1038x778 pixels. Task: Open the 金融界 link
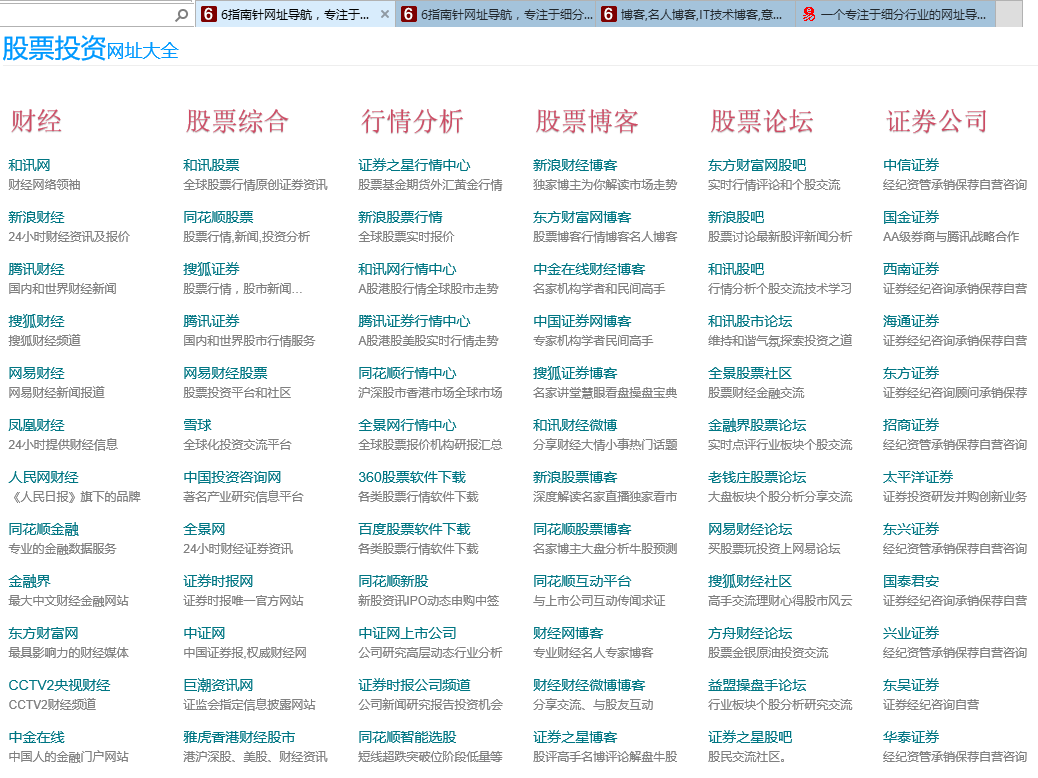point(29,581)
